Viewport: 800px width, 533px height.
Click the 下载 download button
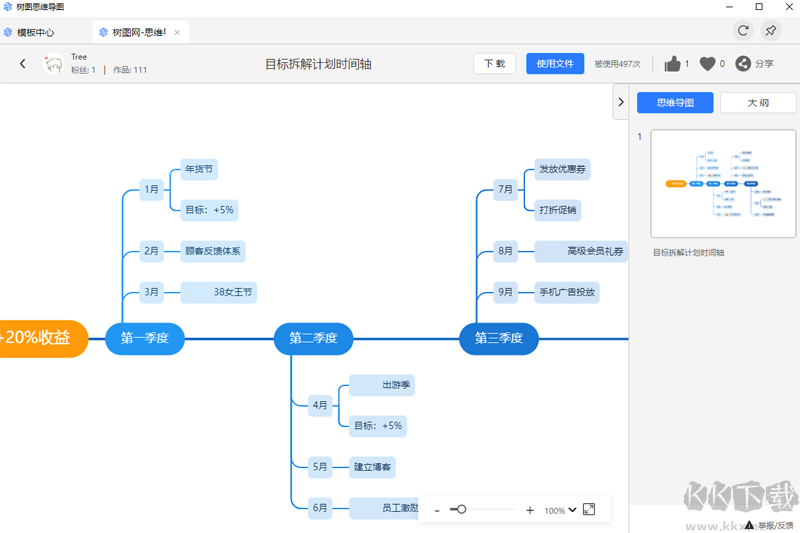494,64
